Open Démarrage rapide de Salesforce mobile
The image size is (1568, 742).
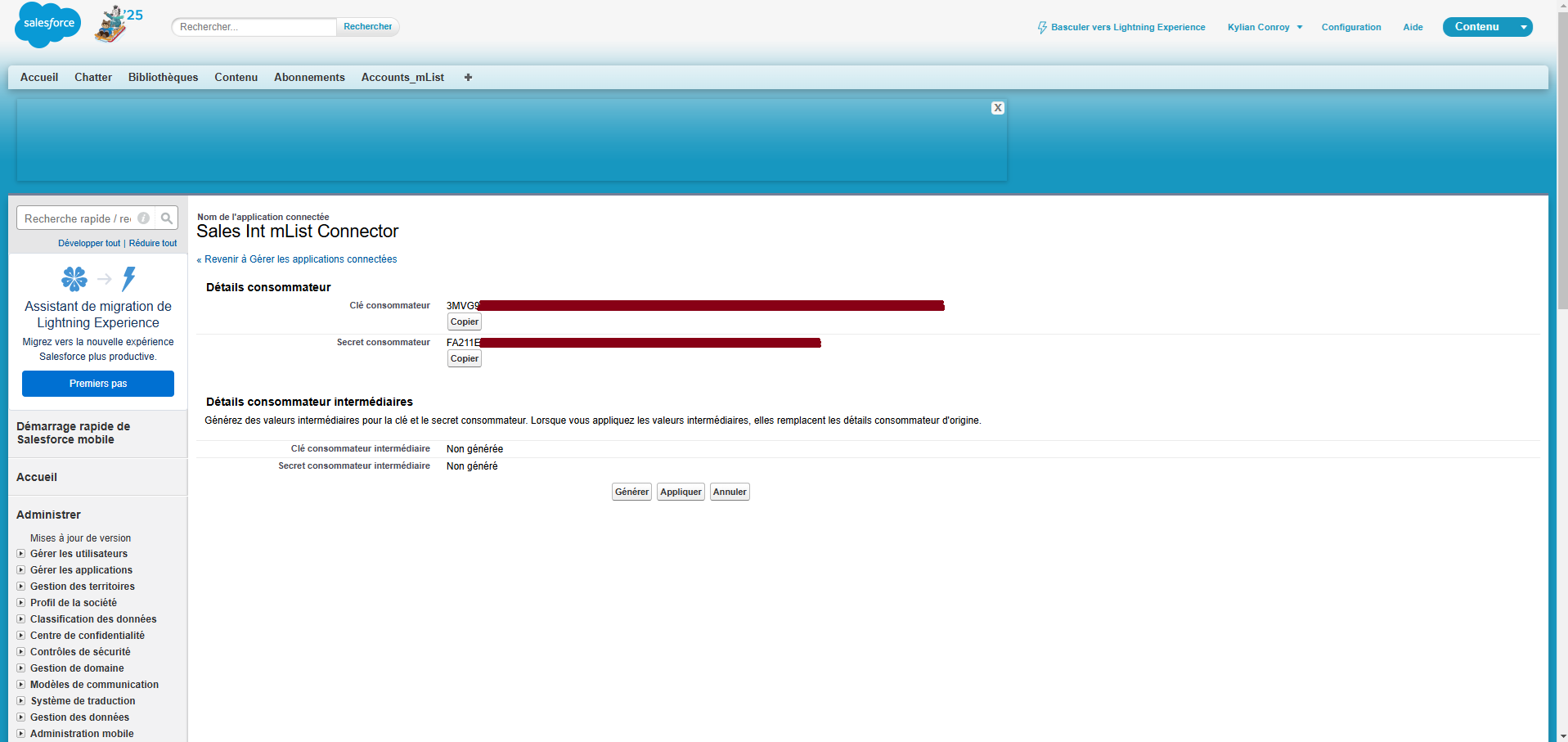[73, 433]
